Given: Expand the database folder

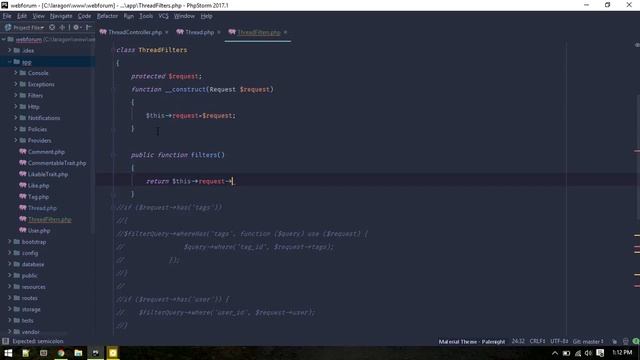Looking at the screenshot, I should tap(9, 264).
